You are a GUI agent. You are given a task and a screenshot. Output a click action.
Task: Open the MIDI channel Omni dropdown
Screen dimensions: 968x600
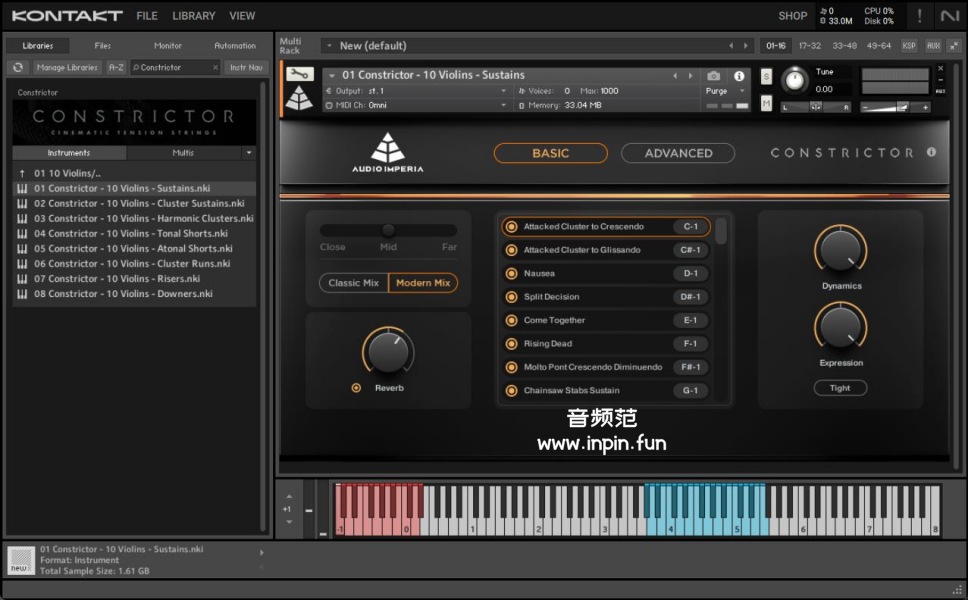(x=420, y=105)
